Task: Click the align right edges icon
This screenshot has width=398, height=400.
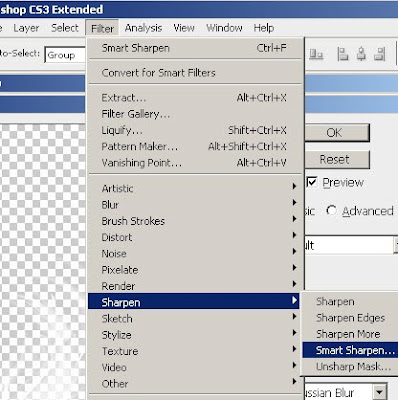Action: [379, 54]
